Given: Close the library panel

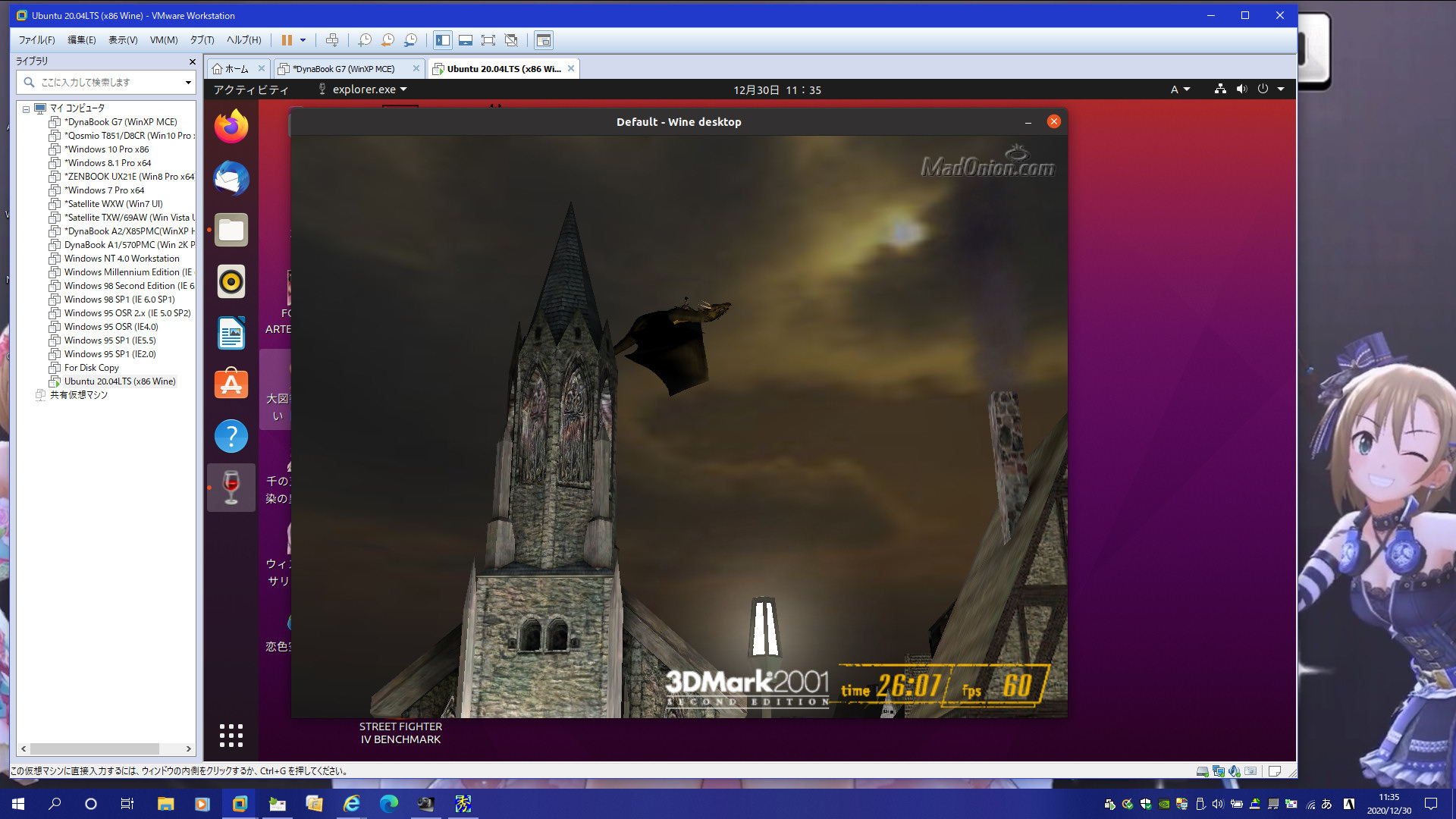Looking at the screenshot, I should tap(192, 61).
